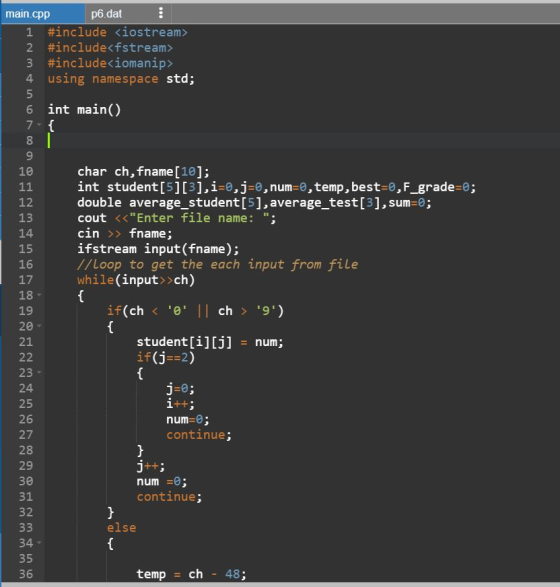Click the 'double average_student[5]' line
The height and width of the screenshot is (587, 560).
(x=254, y=203)
